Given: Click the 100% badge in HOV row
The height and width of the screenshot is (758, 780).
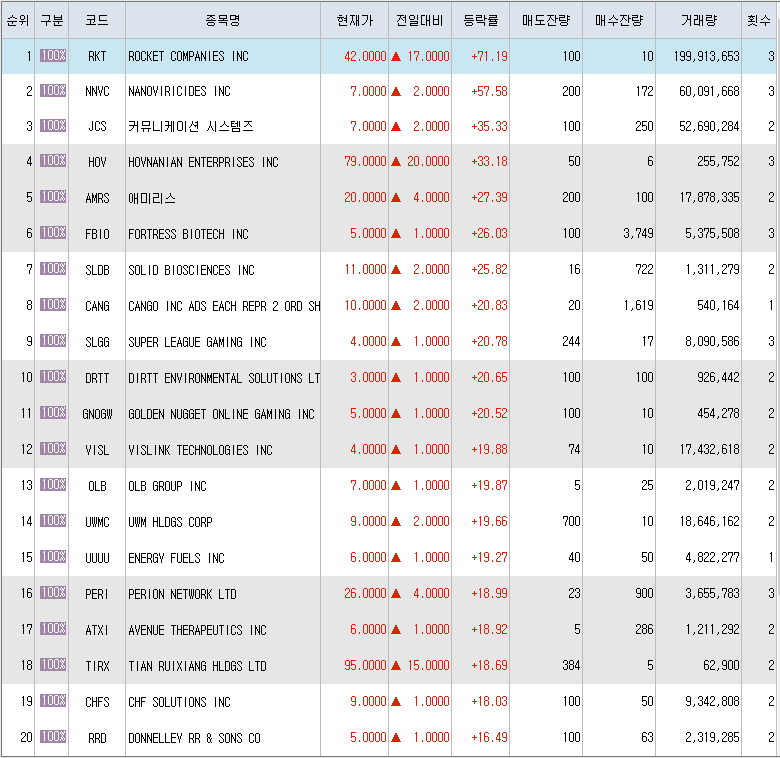Looking at the screenshot, I should (53, 161).
